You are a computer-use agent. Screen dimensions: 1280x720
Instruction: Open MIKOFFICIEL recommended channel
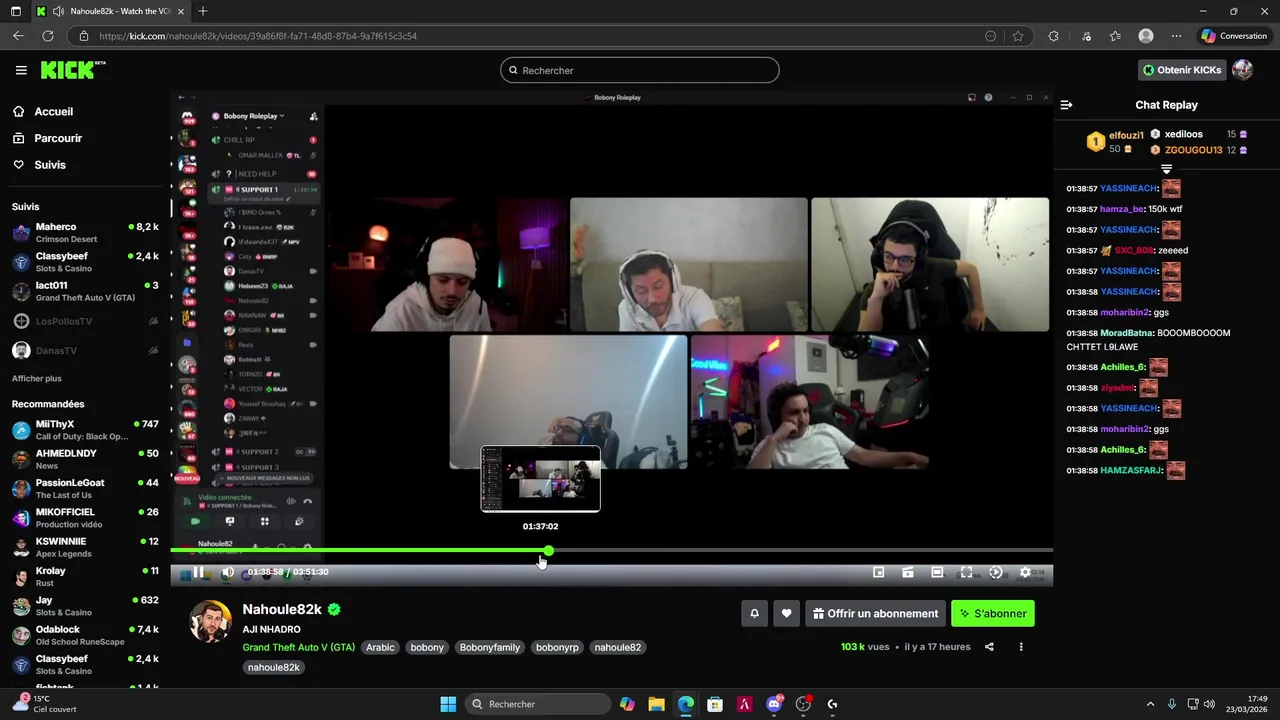pyautogui.click(x=85, y=518)
